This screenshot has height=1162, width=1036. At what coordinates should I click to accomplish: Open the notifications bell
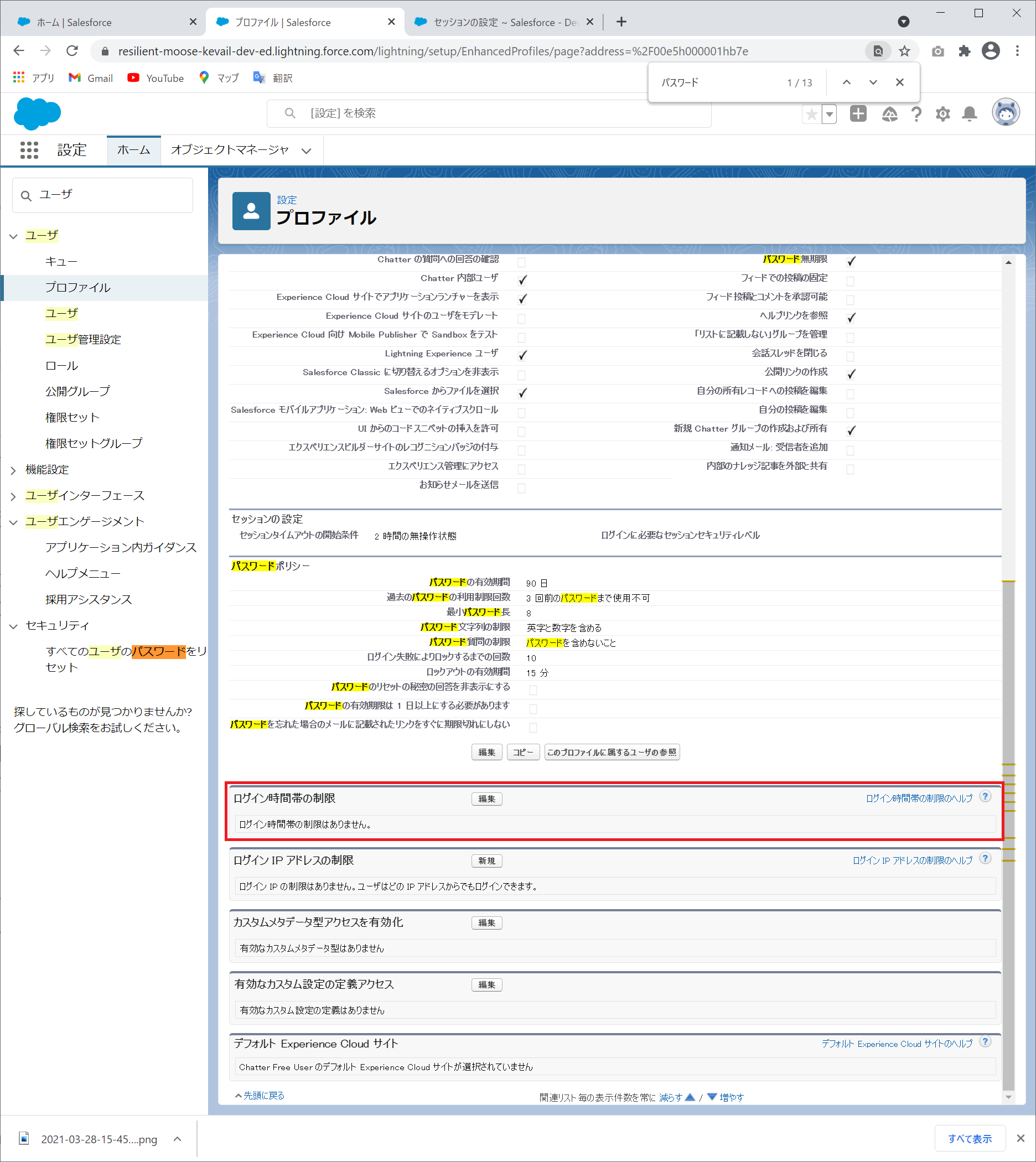tap(970, 115)
